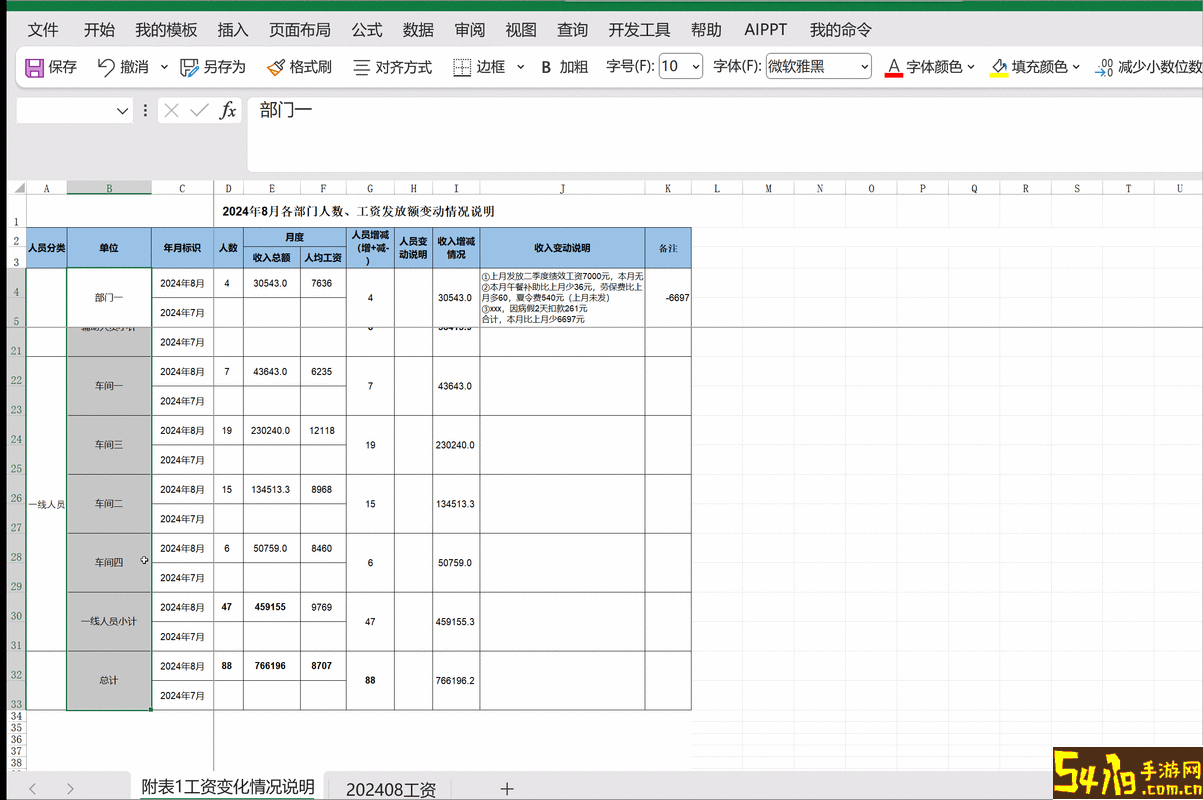Click the title cell 2024年8月各部门人数
1203x800 pixels.
point(358,211)
